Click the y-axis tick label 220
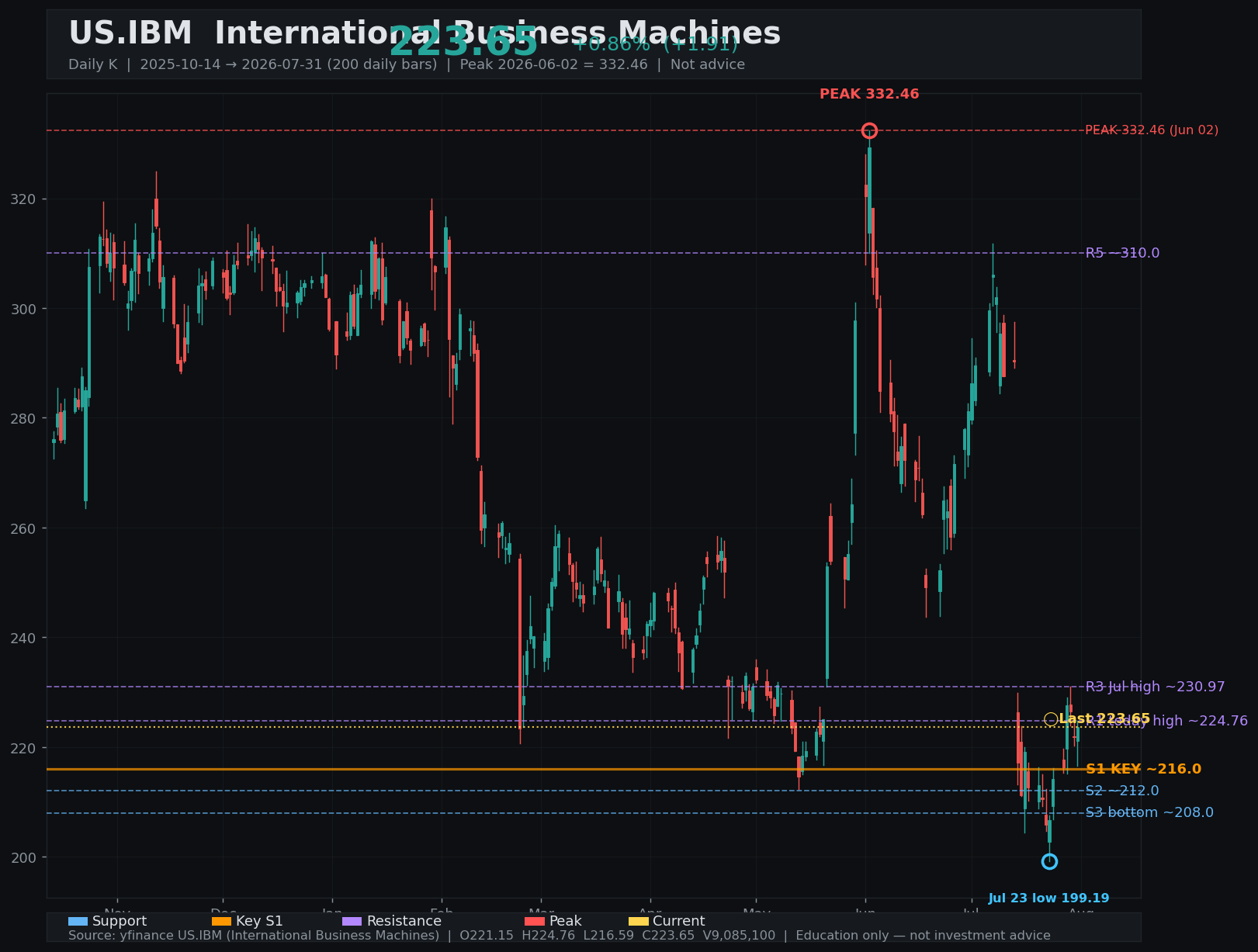 point(24,748)
